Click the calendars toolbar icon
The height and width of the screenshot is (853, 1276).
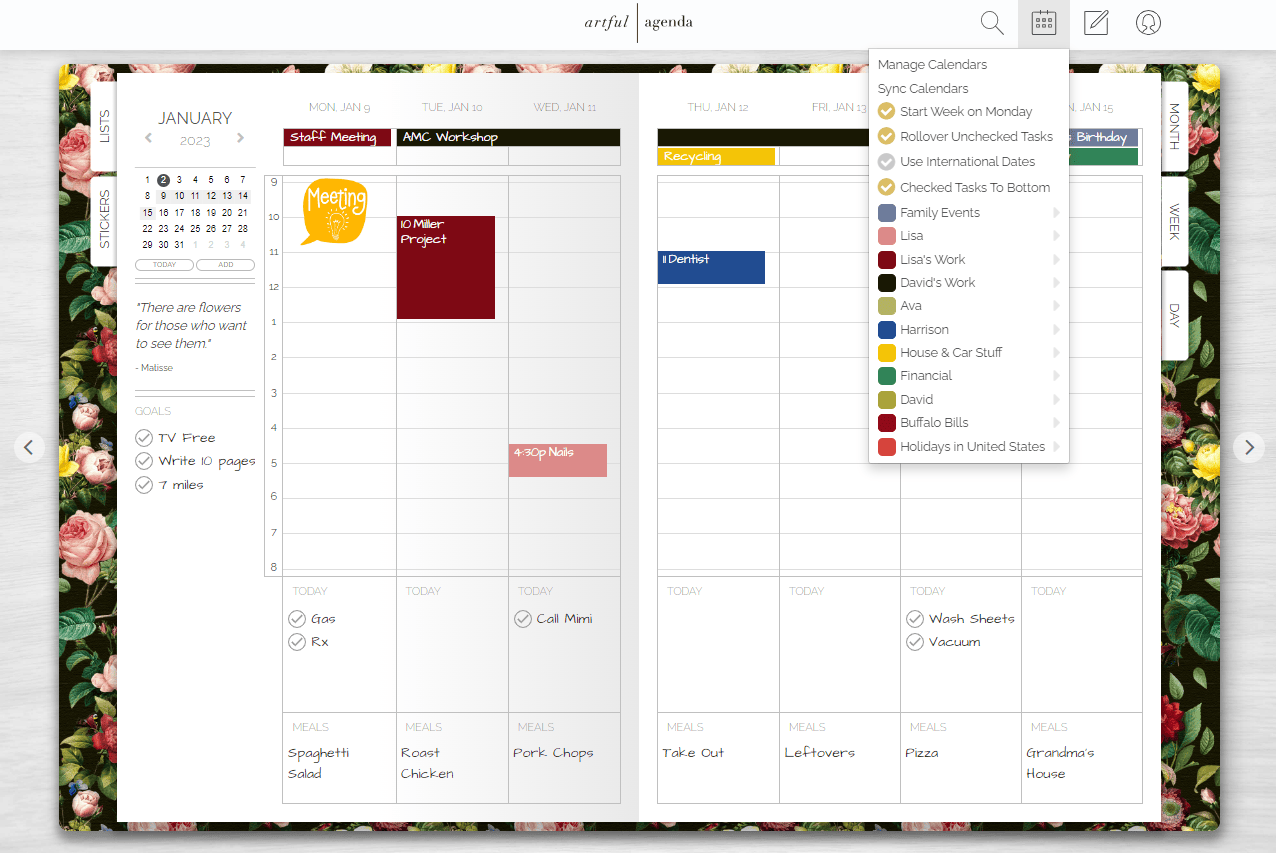1043,22
